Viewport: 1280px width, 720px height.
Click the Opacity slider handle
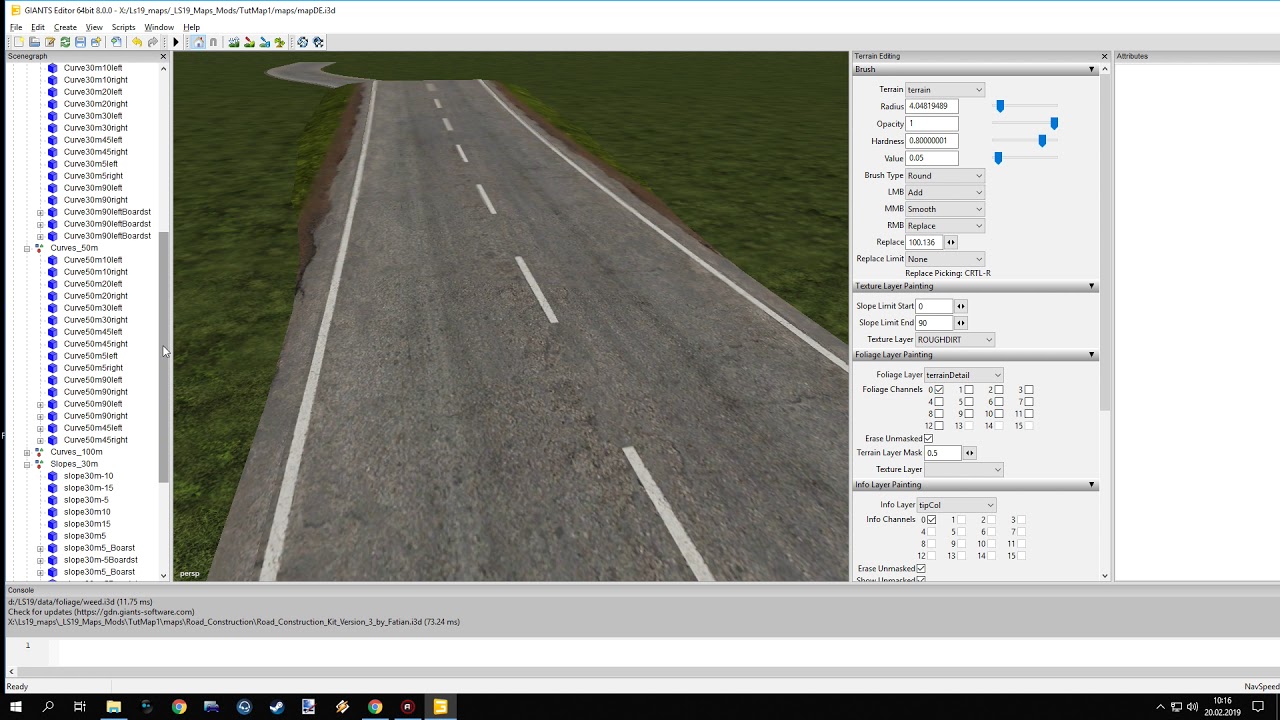tap(1054, 123)
